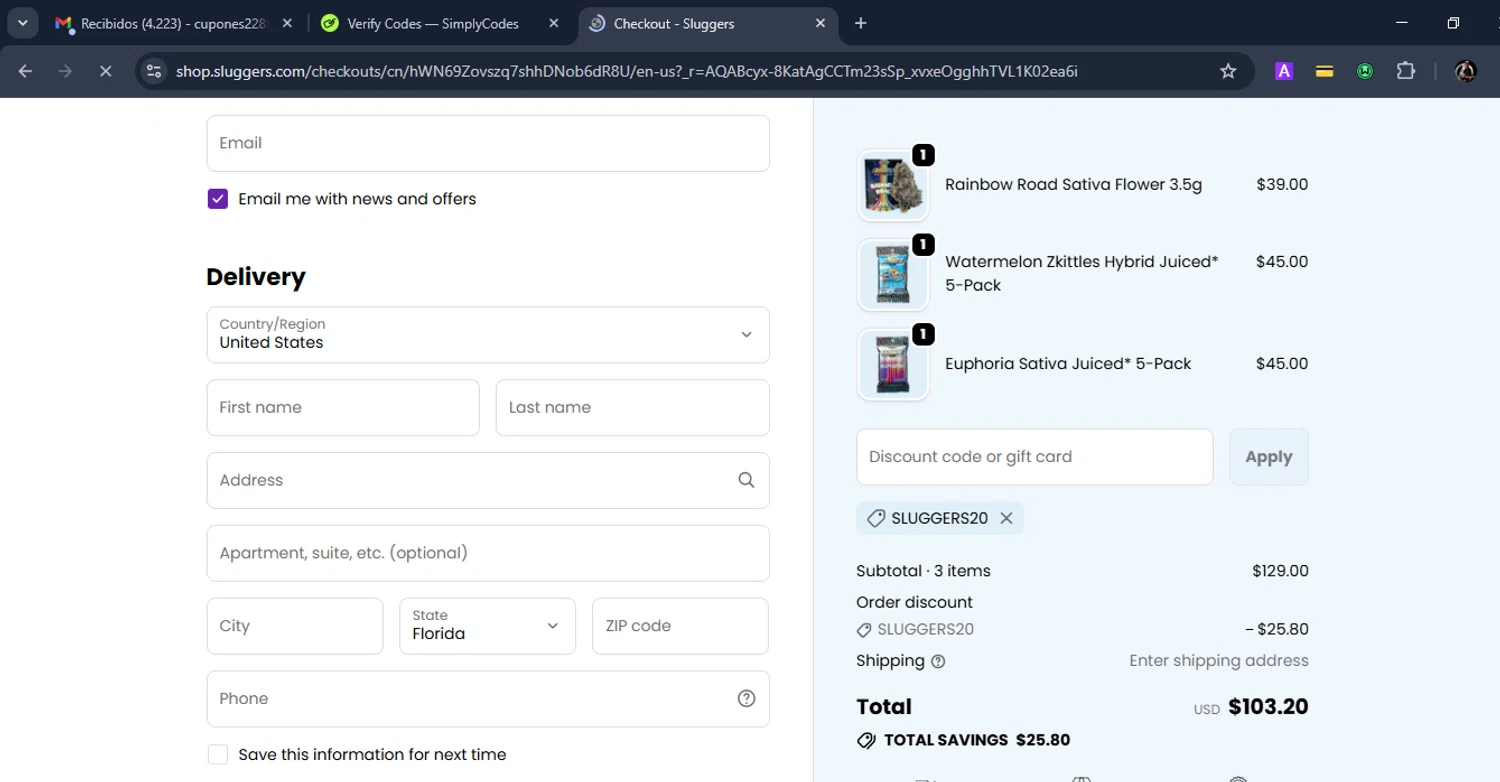Click the address bar URL

coord(627,71)
